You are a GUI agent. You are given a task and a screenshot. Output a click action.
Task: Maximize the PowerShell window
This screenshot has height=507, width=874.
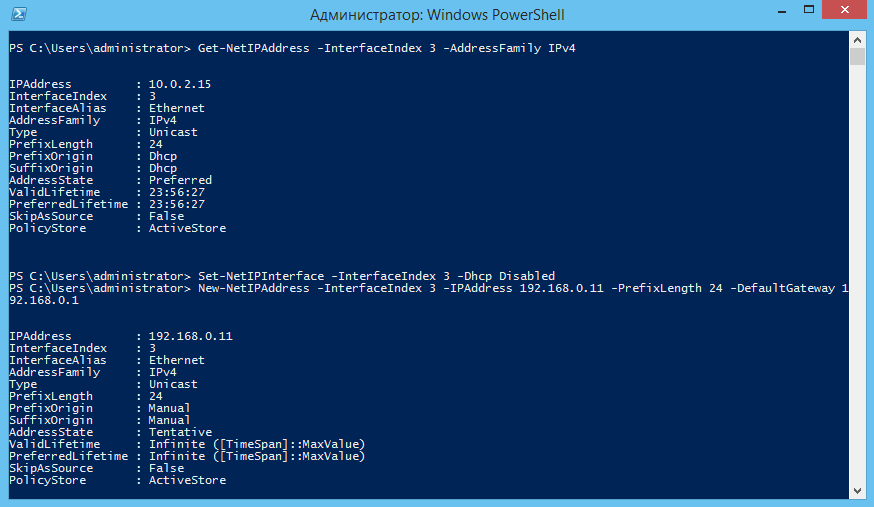pos(809,11)
